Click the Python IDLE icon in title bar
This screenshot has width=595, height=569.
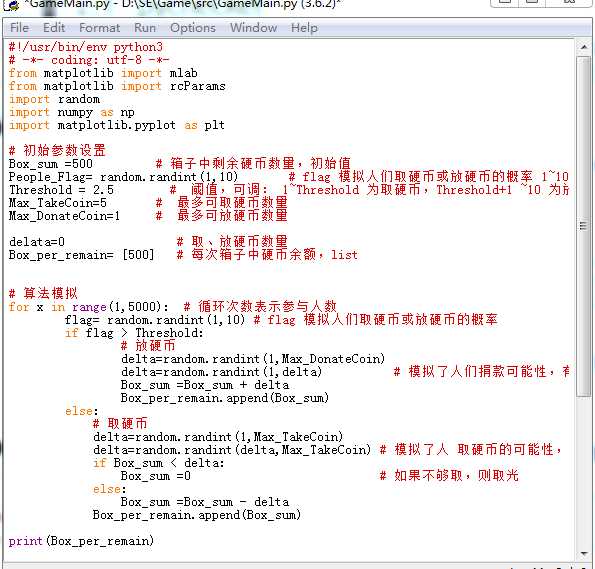[12, 5]
